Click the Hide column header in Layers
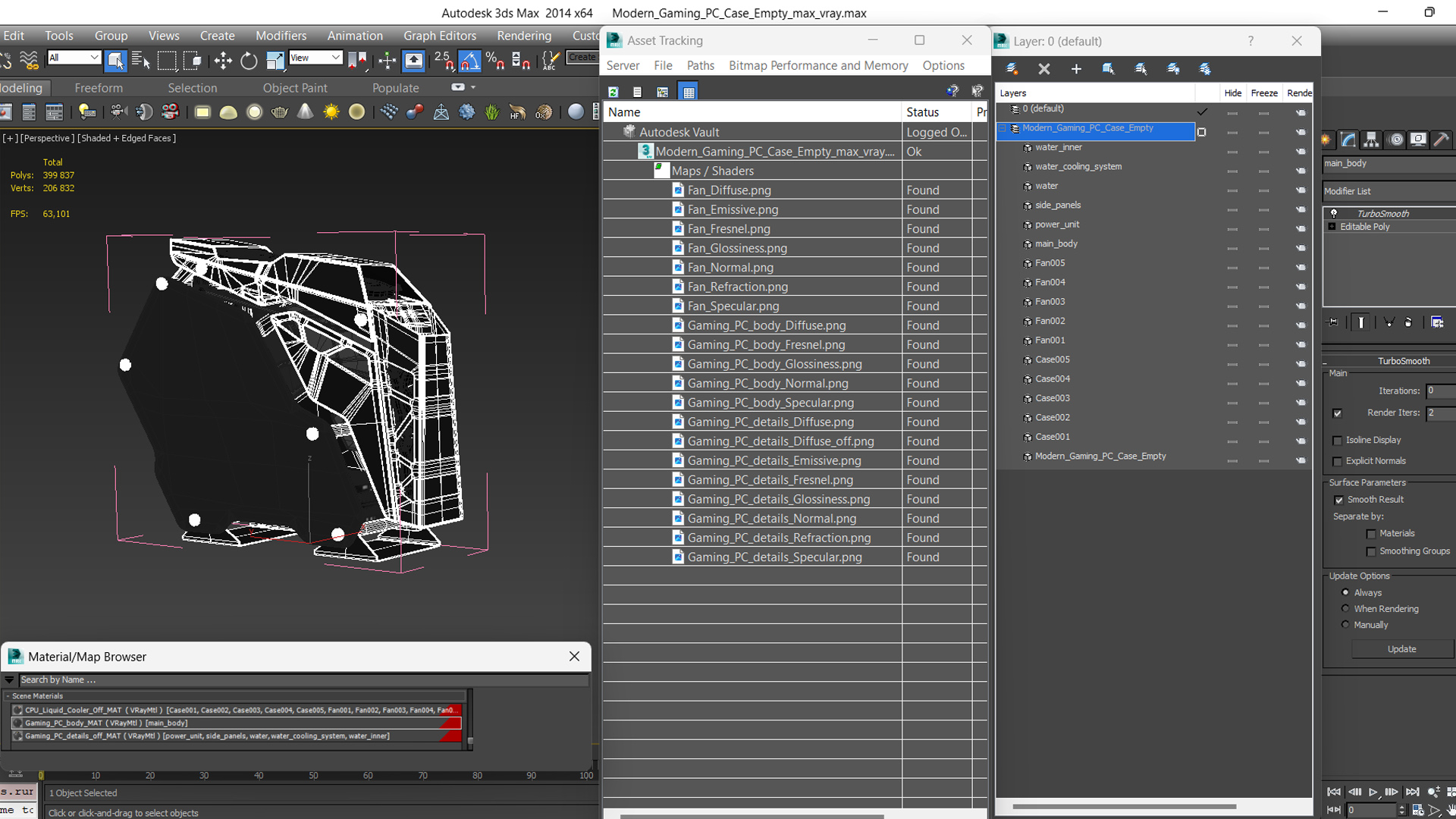1456x819 pixels. point(1232,93)
